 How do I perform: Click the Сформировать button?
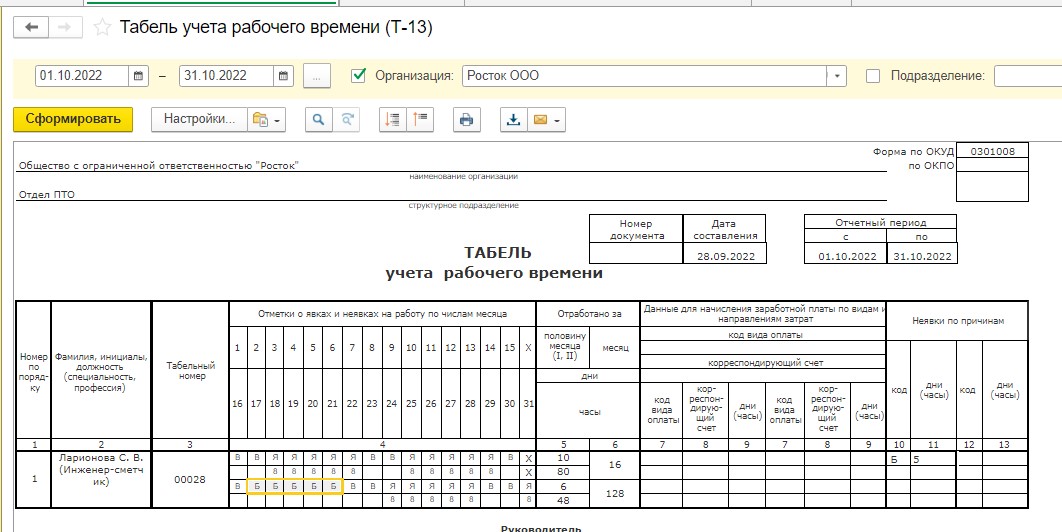(x=73, y=119)
